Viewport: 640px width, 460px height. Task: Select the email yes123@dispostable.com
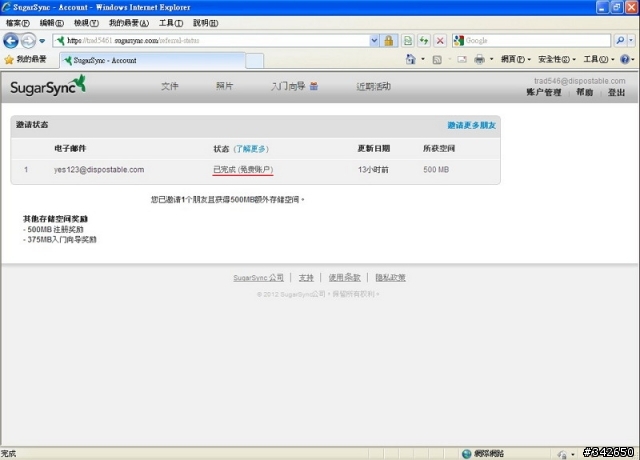pyautogui.click(x=99, y=170)
